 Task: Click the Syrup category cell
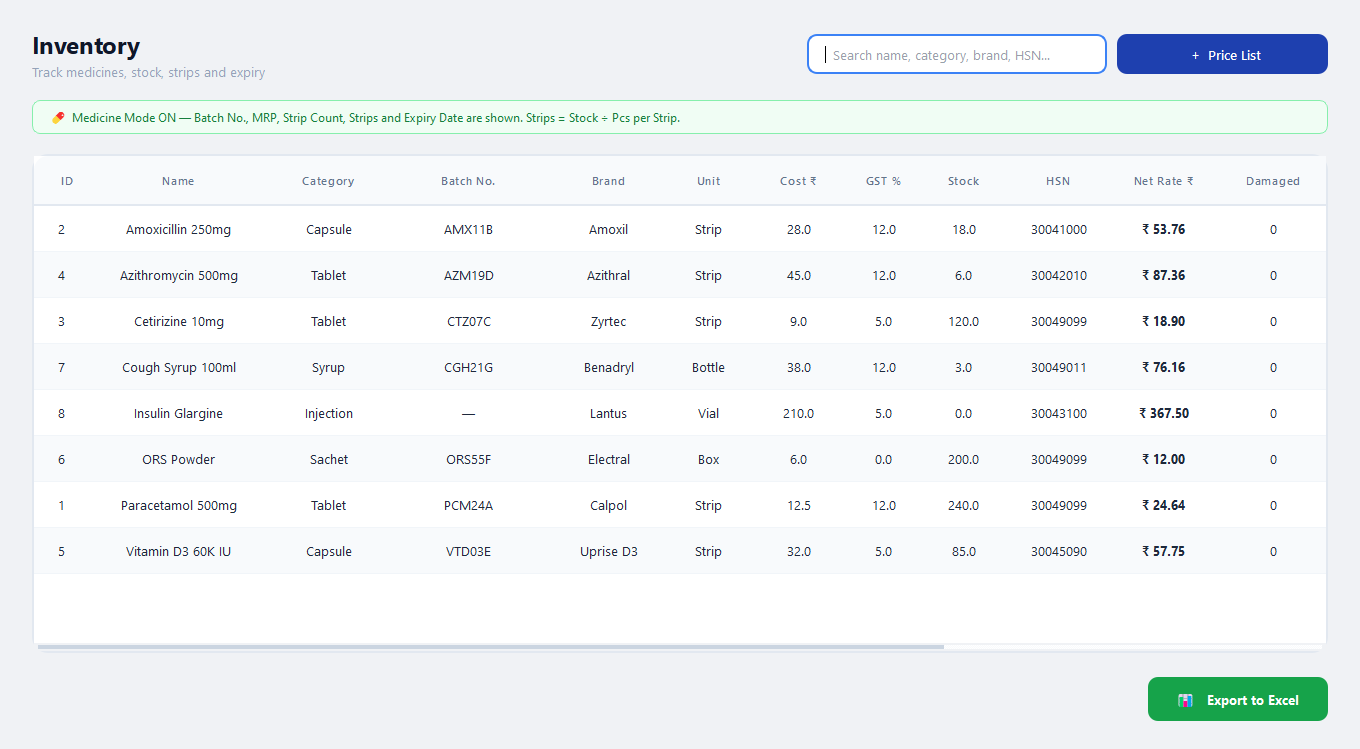pyautogui.click(x=328, y=367)
